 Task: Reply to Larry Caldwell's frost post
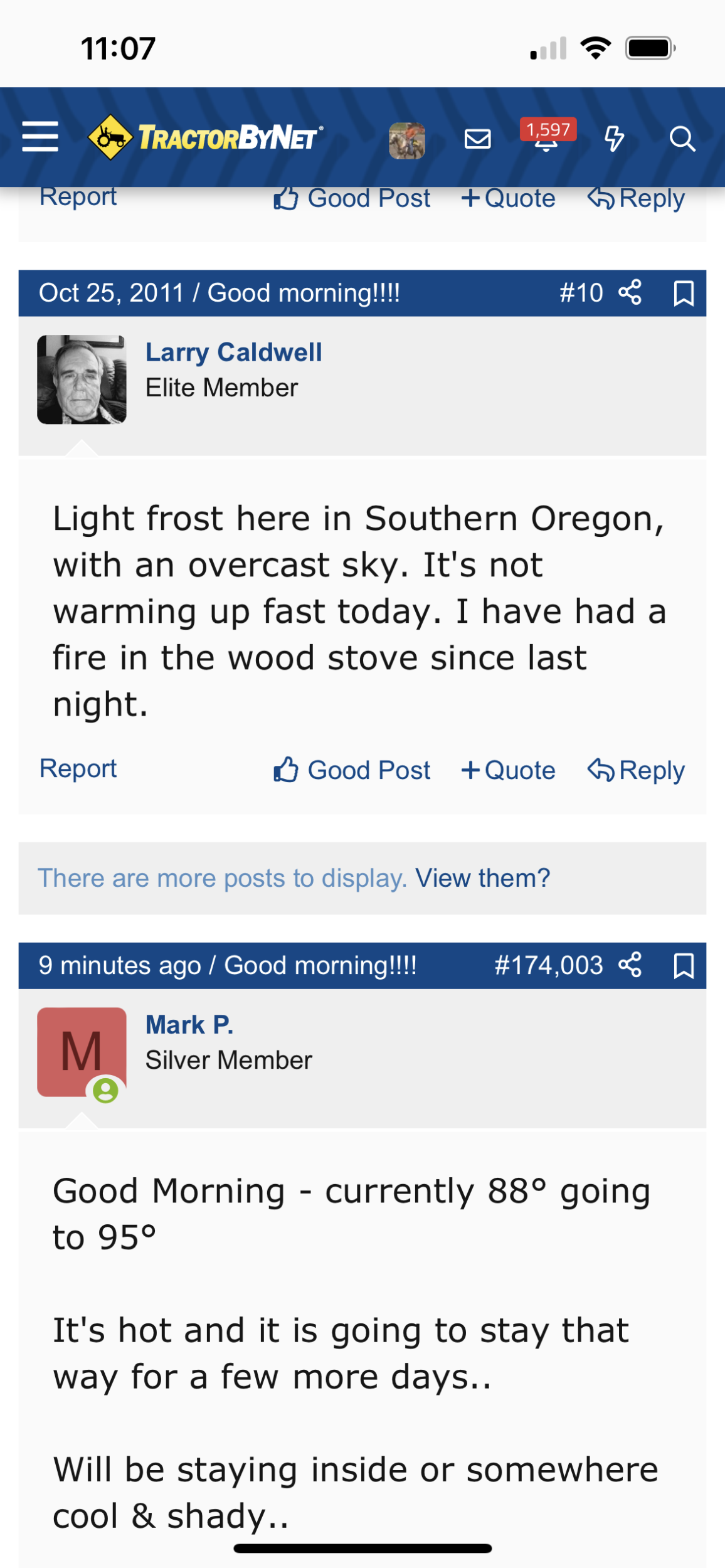636,770
